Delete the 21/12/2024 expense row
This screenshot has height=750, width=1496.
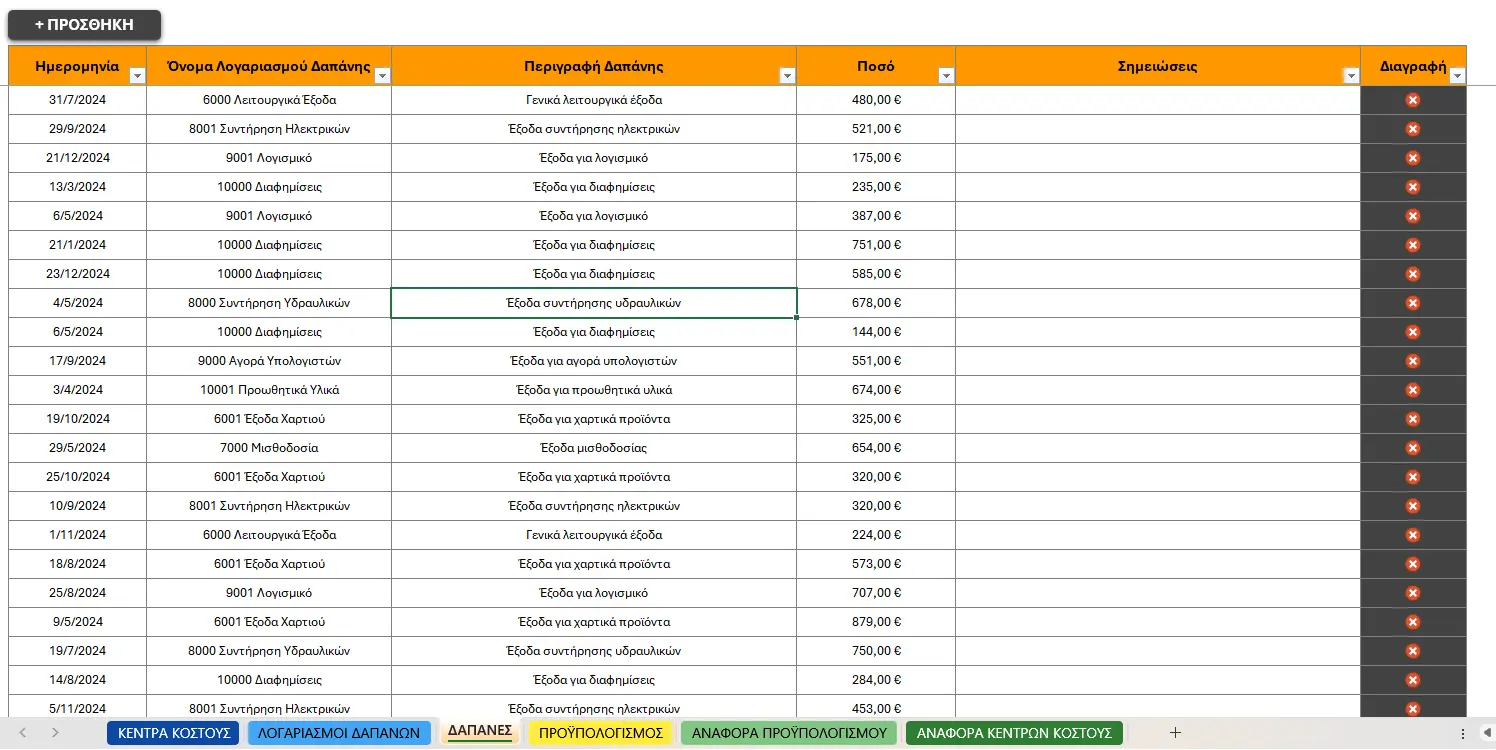tap(1413, 158)
